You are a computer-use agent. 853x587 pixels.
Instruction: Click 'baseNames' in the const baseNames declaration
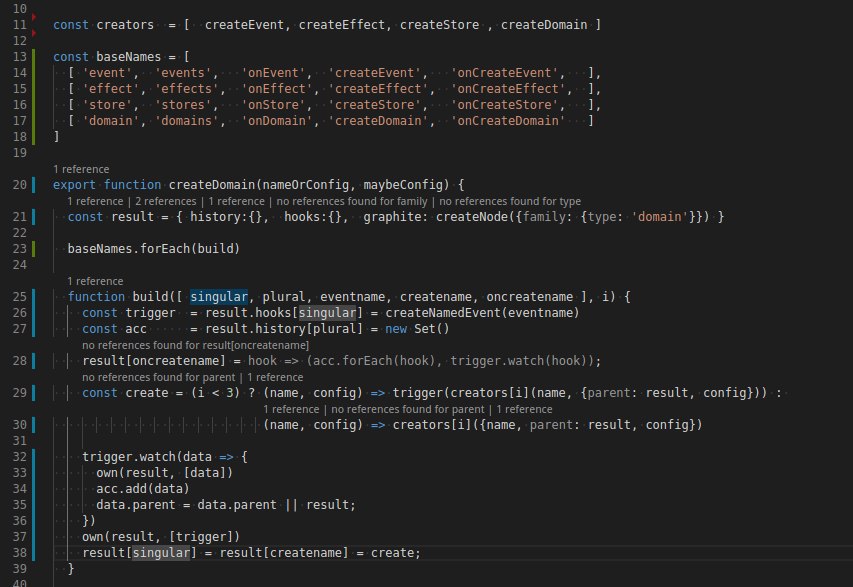click(x=128, y=57)
